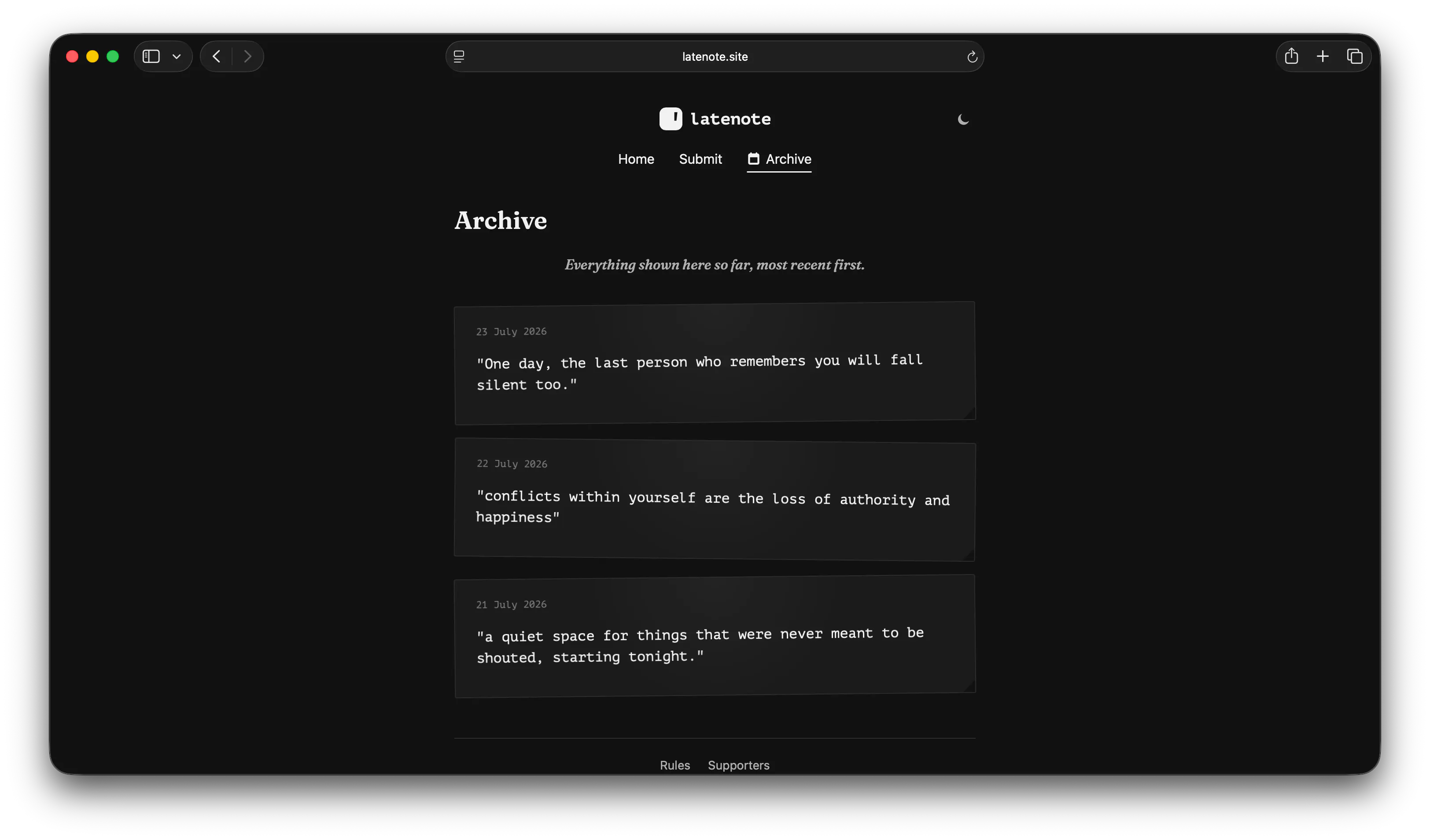Click the 21 July 2026 date
Viewport: 1430px width, 840px height.
[511, 604]
